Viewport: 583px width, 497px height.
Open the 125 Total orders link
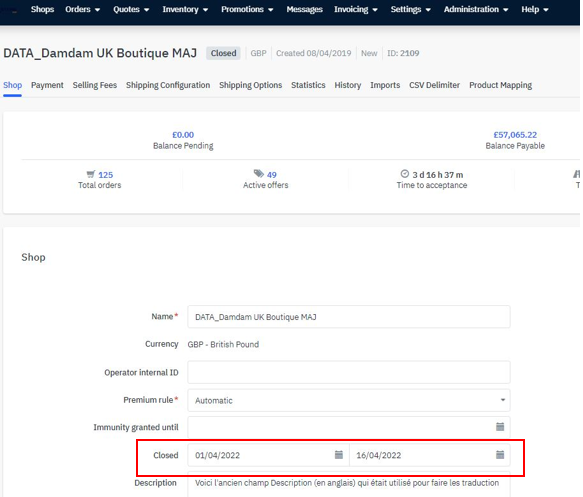tap(106, 175)
